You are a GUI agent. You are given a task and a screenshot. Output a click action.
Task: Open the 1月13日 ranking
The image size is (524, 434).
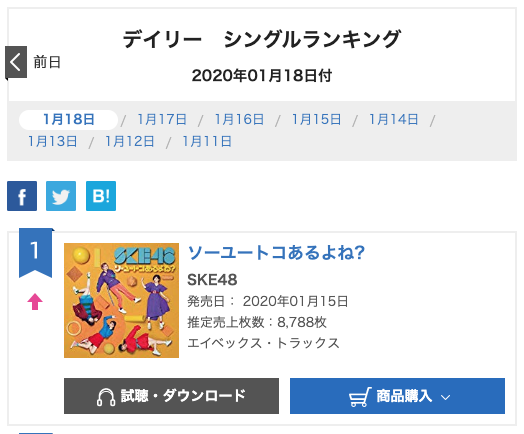[x=52, y=142]
